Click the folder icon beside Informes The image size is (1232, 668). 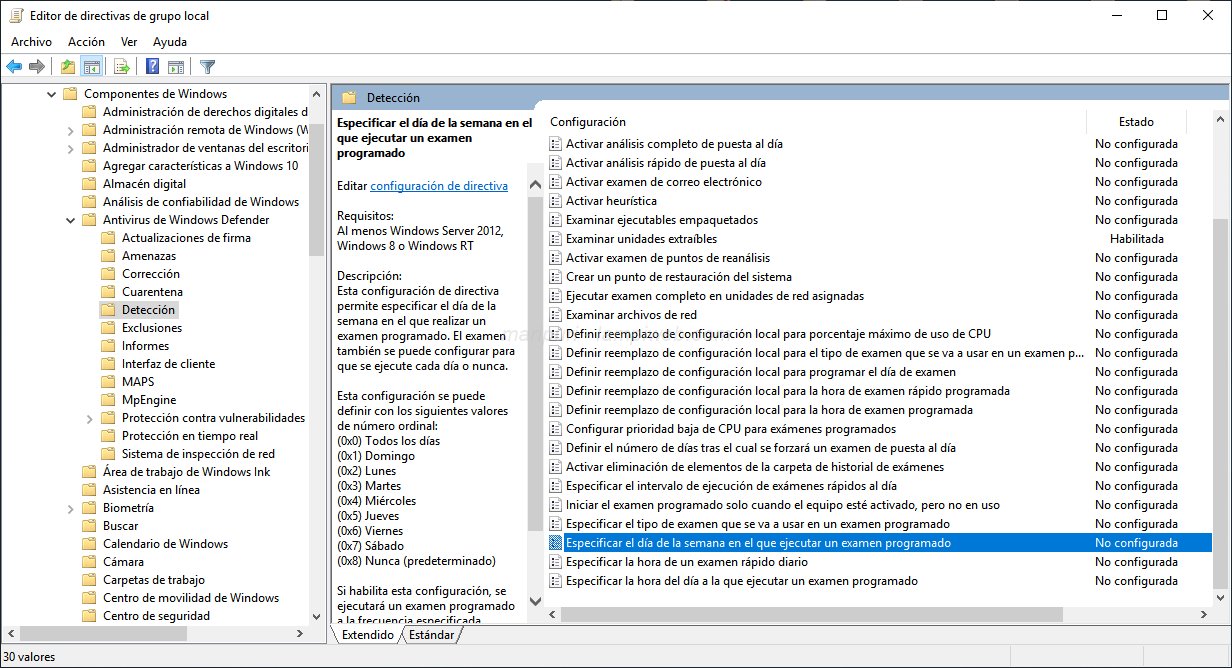[x=108, y=346]
